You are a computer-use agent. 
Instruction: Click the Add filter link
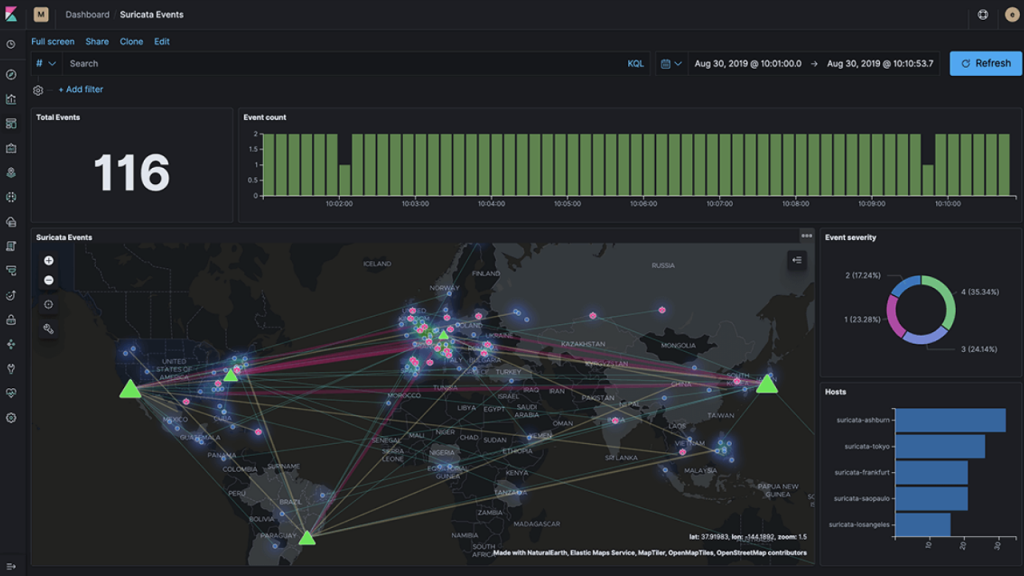[x=81, y=89]
